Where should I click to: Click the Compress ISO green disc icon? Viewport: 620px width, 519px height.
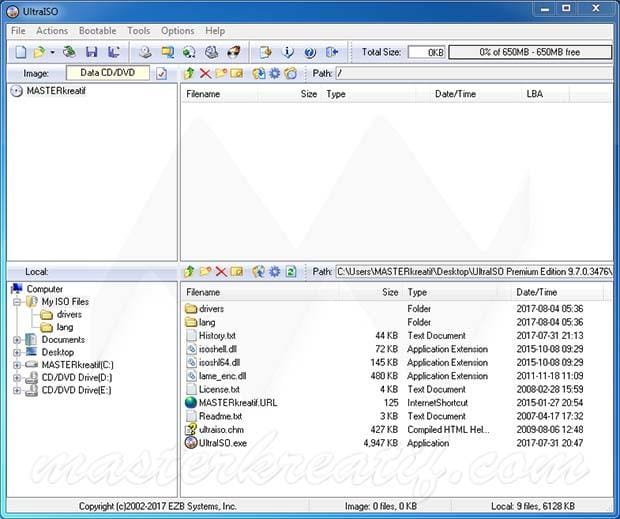click(189, 52)
